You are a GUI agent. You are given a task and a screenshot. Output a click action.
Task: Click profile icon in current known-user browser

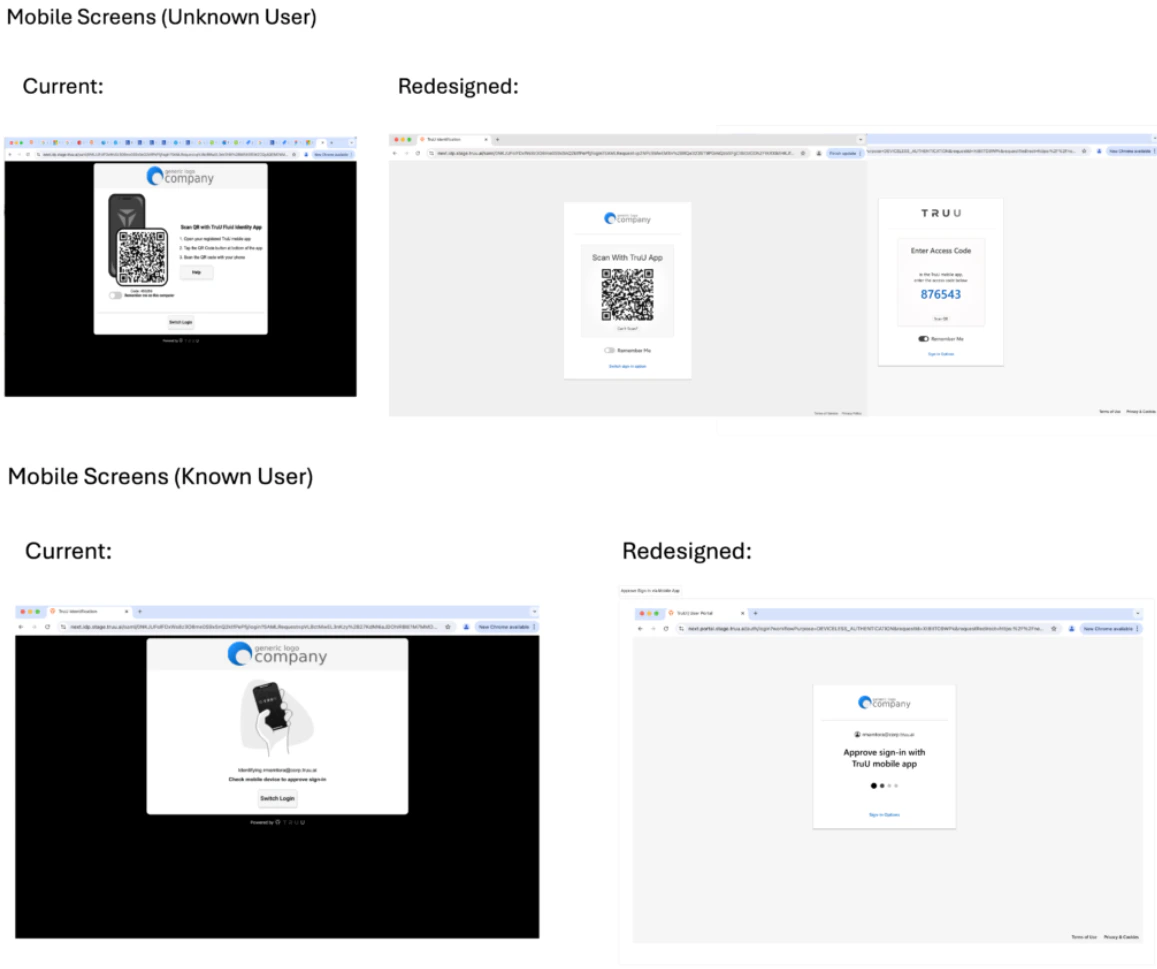point(466,627)
